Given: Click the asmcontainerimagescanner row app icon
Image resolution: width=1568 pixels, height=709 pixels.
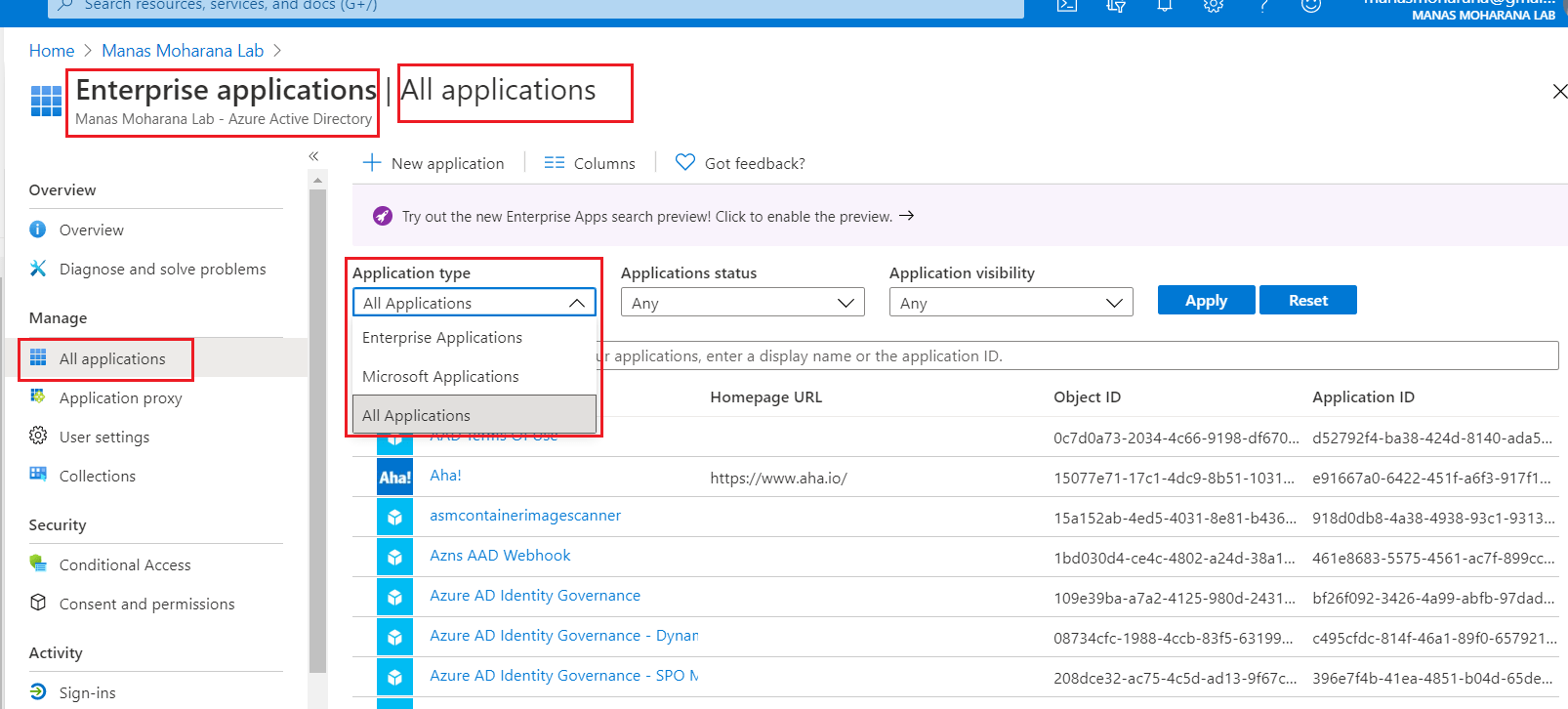Looking at the screenshot, I should click(395, 517).
